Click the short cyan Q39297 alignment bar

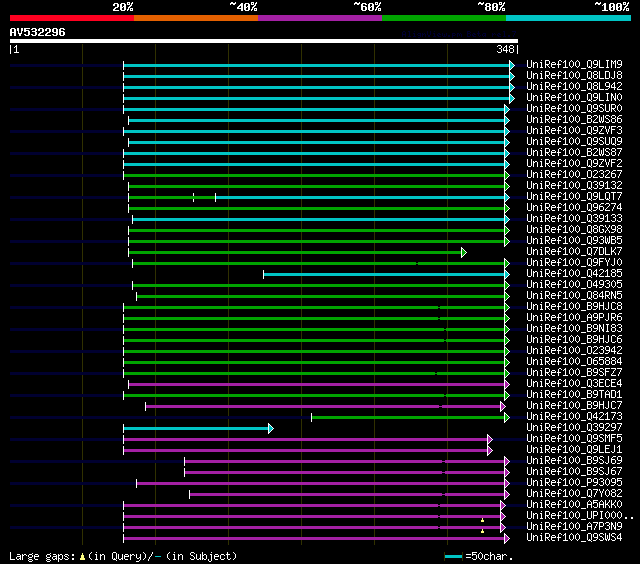point(196,429)
